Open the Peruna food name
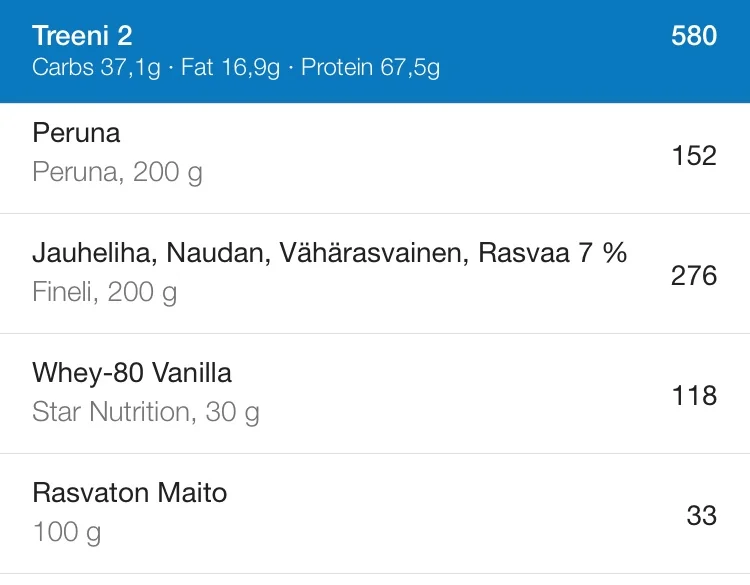 [x=76, y=133]
